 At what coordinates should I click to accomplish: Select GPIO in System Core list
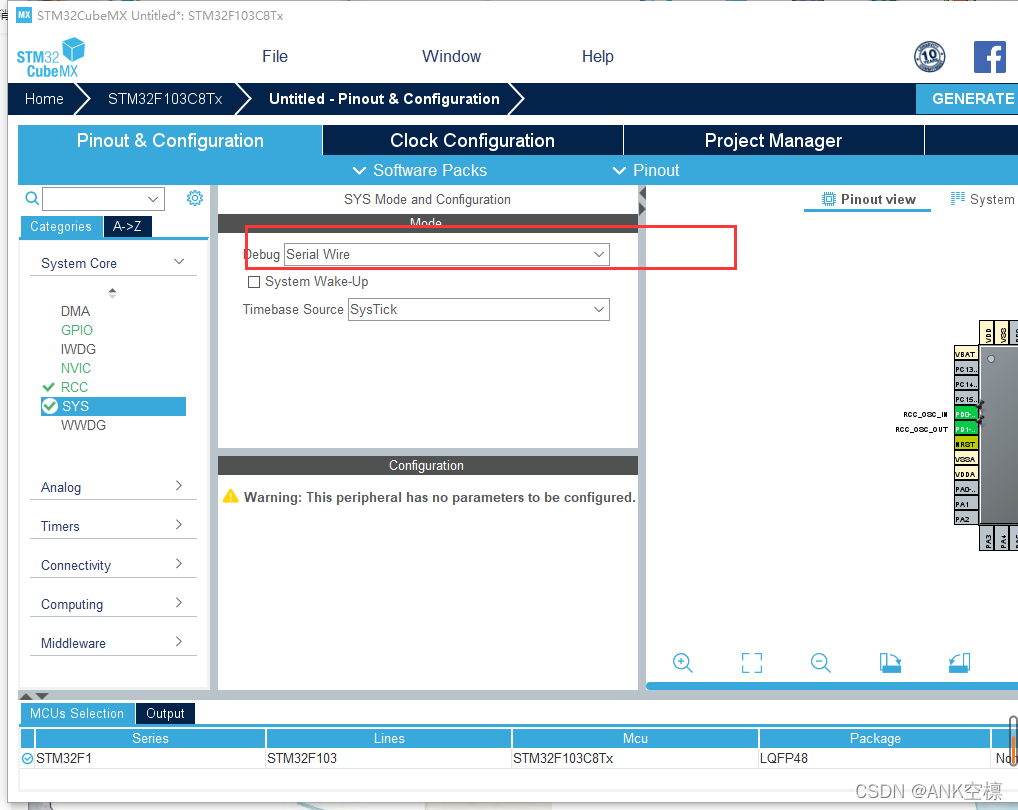pyautogui.click(x=77, y=330)
